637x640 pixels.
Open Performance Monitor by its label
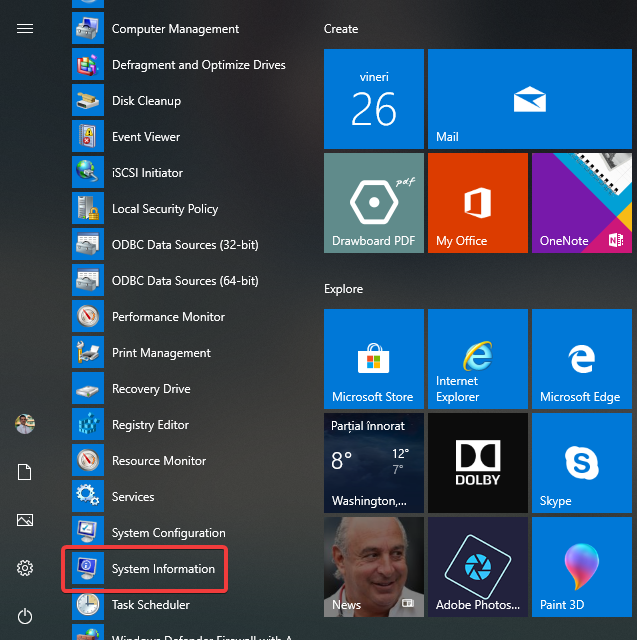click(x=168, y=317)
